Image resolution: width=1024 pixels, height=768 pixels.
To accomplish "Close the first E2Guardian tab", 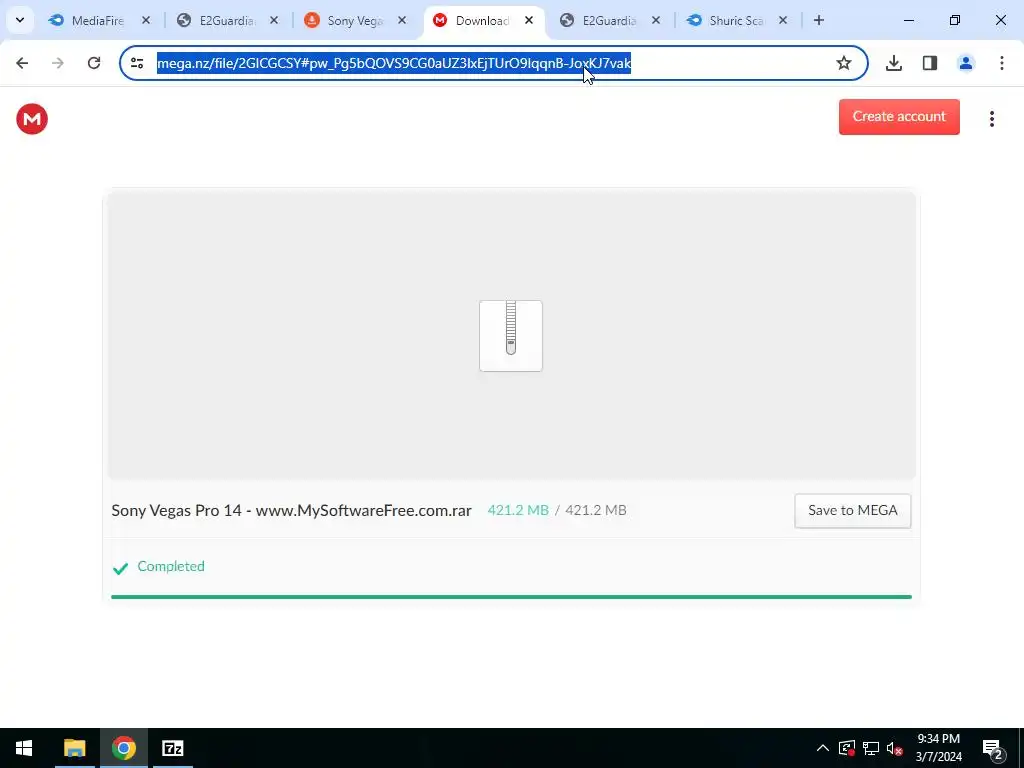I will pyautogui.click(x=274, y=20).
